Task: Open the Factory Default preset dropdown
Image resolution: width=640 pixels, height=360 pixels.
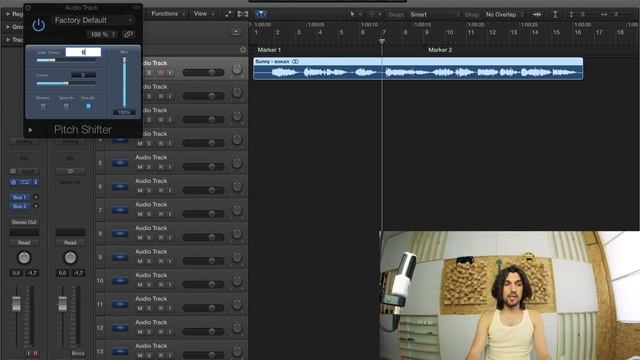Action: tap(93, 20)
